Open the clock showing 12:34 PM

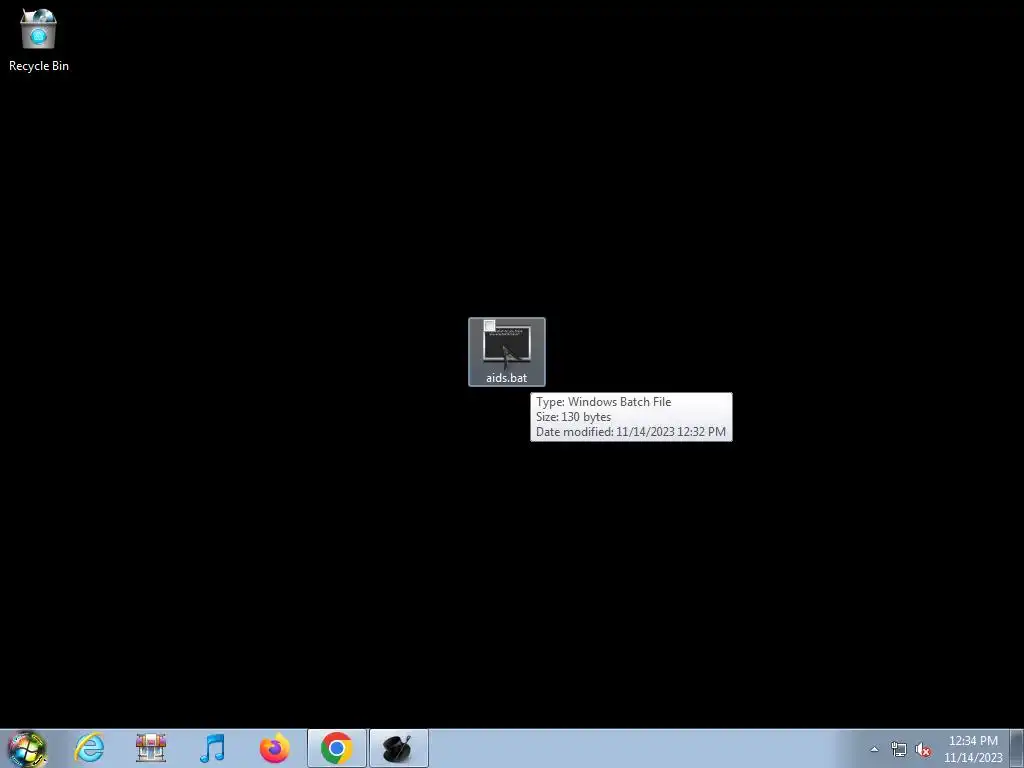(x=973, y=749)
